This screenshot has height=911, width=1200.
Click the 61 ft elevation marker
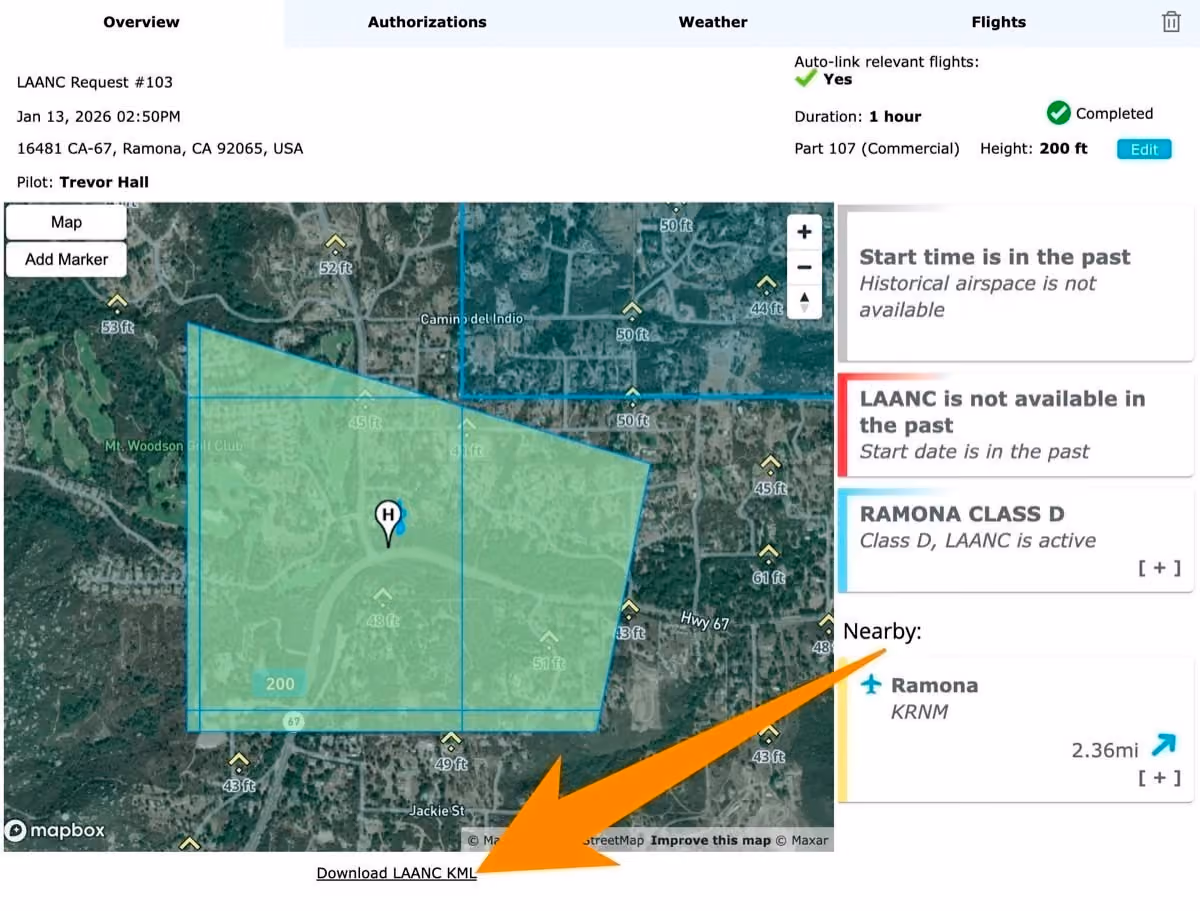[x=769, y=566]
